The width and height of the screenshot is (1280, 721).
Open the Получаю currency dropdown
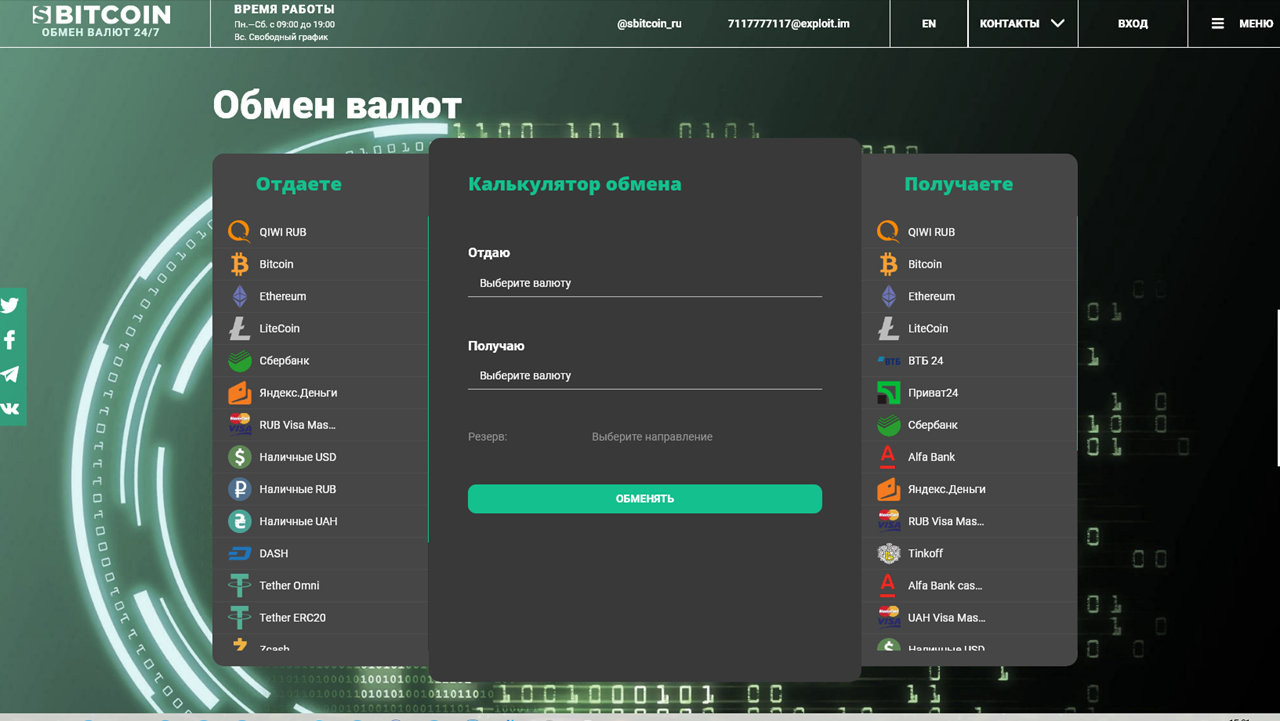(x=645, y=376)
